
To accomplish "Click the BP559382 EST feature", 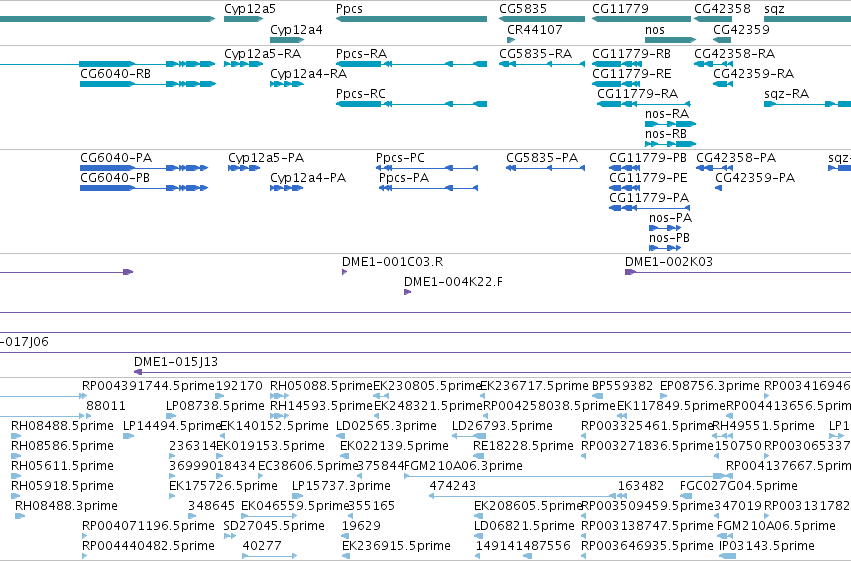I will 597,396.
